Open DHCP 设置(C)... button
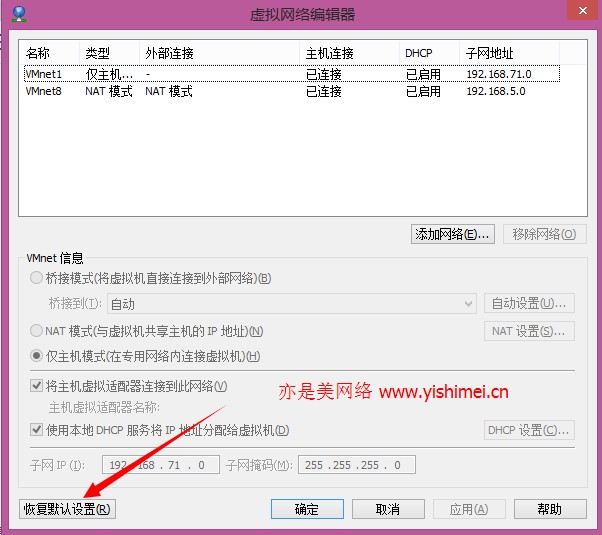 pos(529,430)
